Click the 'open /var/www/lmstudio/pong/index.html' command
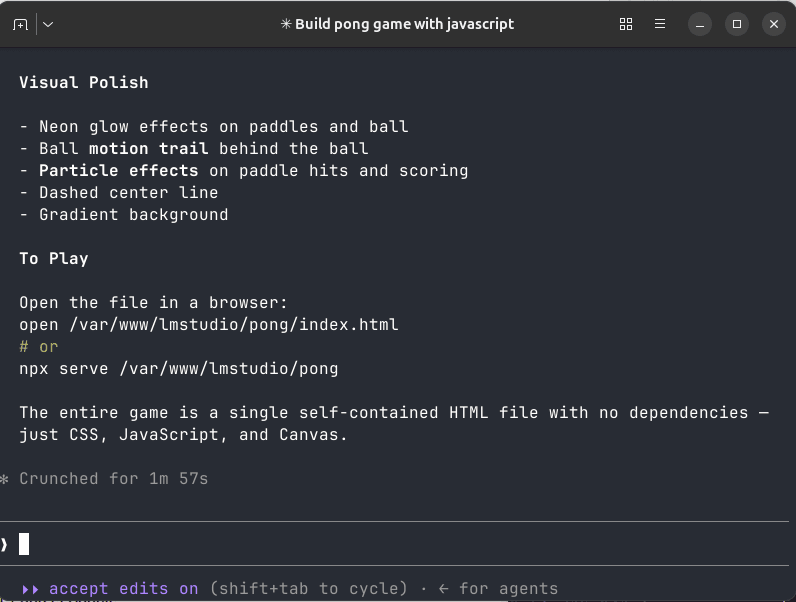Image resolution: width=796 pixels, height=602 pixels. 209,324
